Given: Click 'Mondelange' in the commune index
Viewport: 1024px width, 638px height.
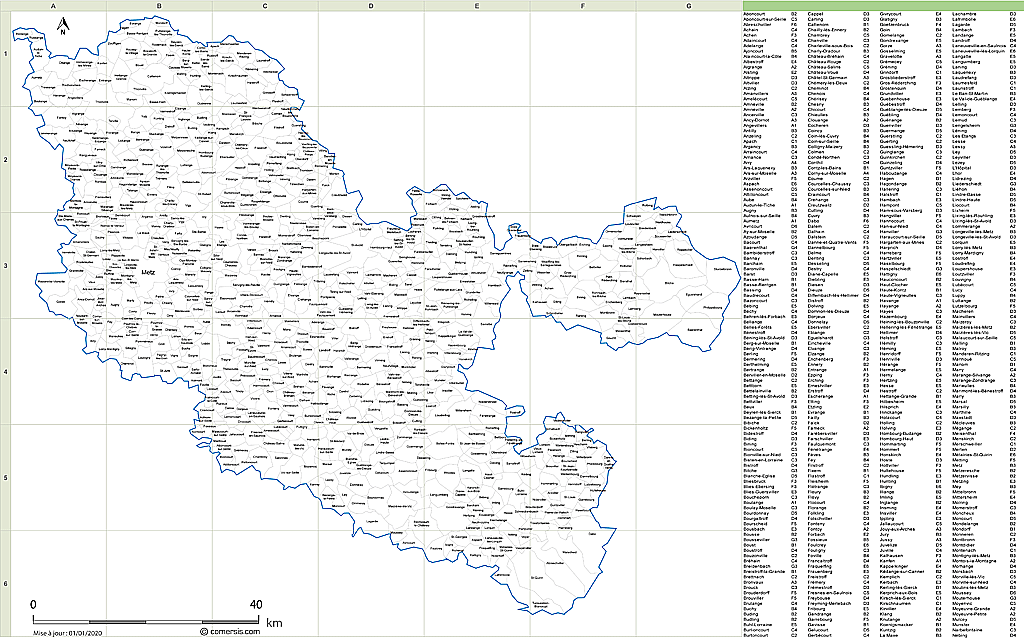Looking at the screenshot, I should pos(965,524).
